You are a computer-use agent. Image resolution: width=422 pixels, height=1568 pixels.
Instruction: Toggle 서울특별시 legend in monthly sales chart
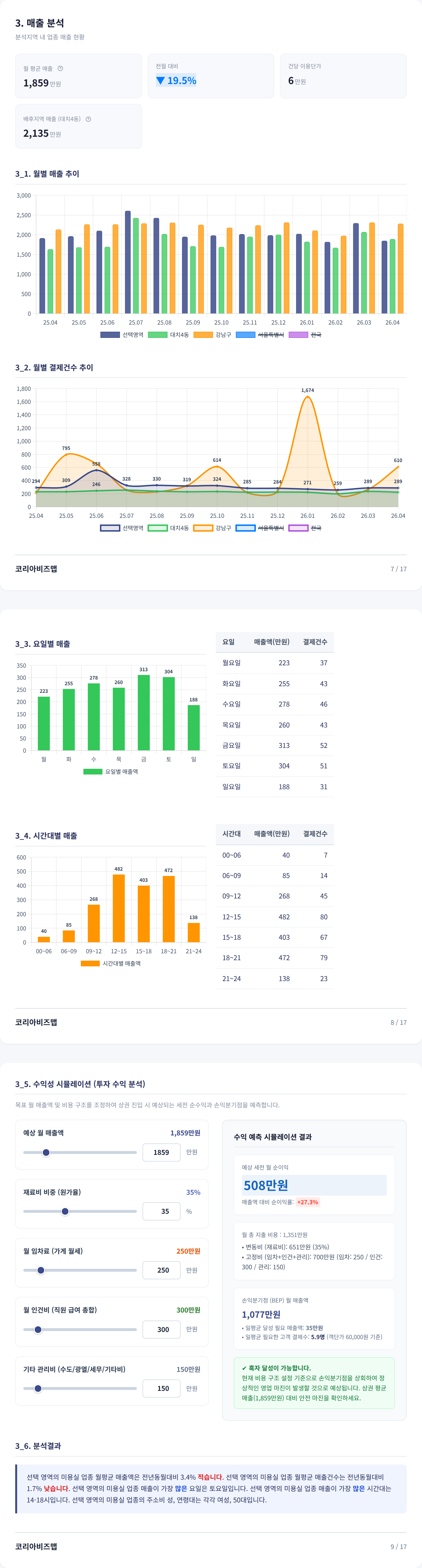[259, 335]
